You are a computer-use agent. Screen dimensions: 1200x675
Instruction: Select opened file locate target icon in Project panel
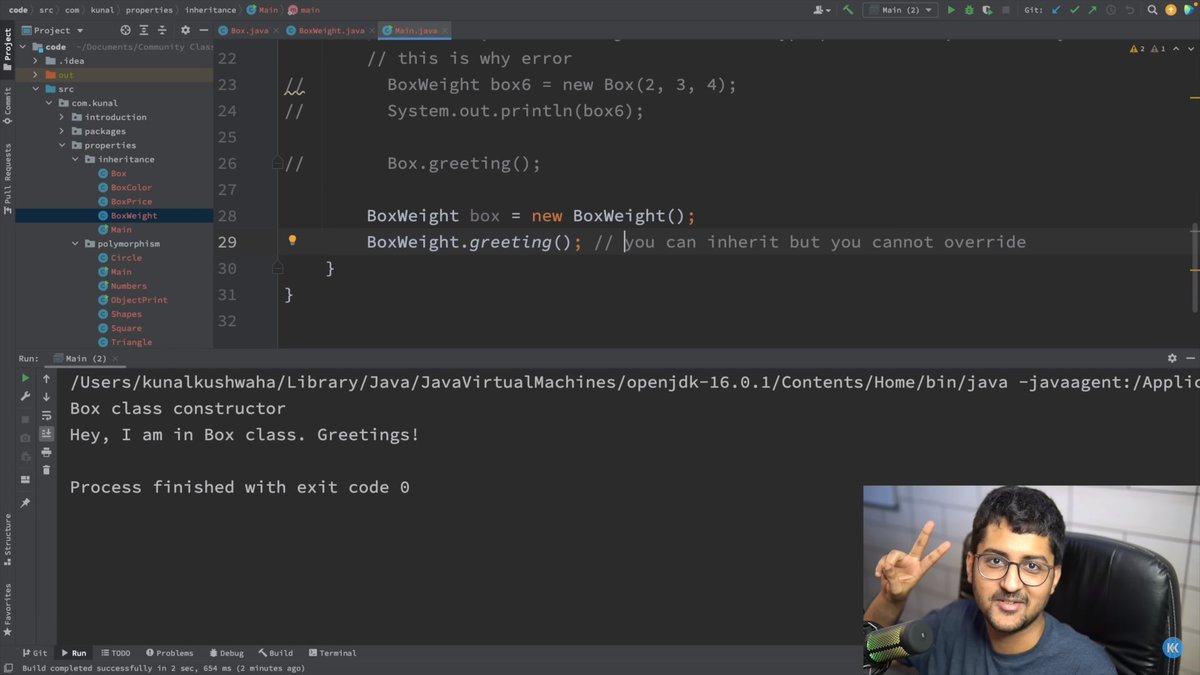(x=125, y=31)
